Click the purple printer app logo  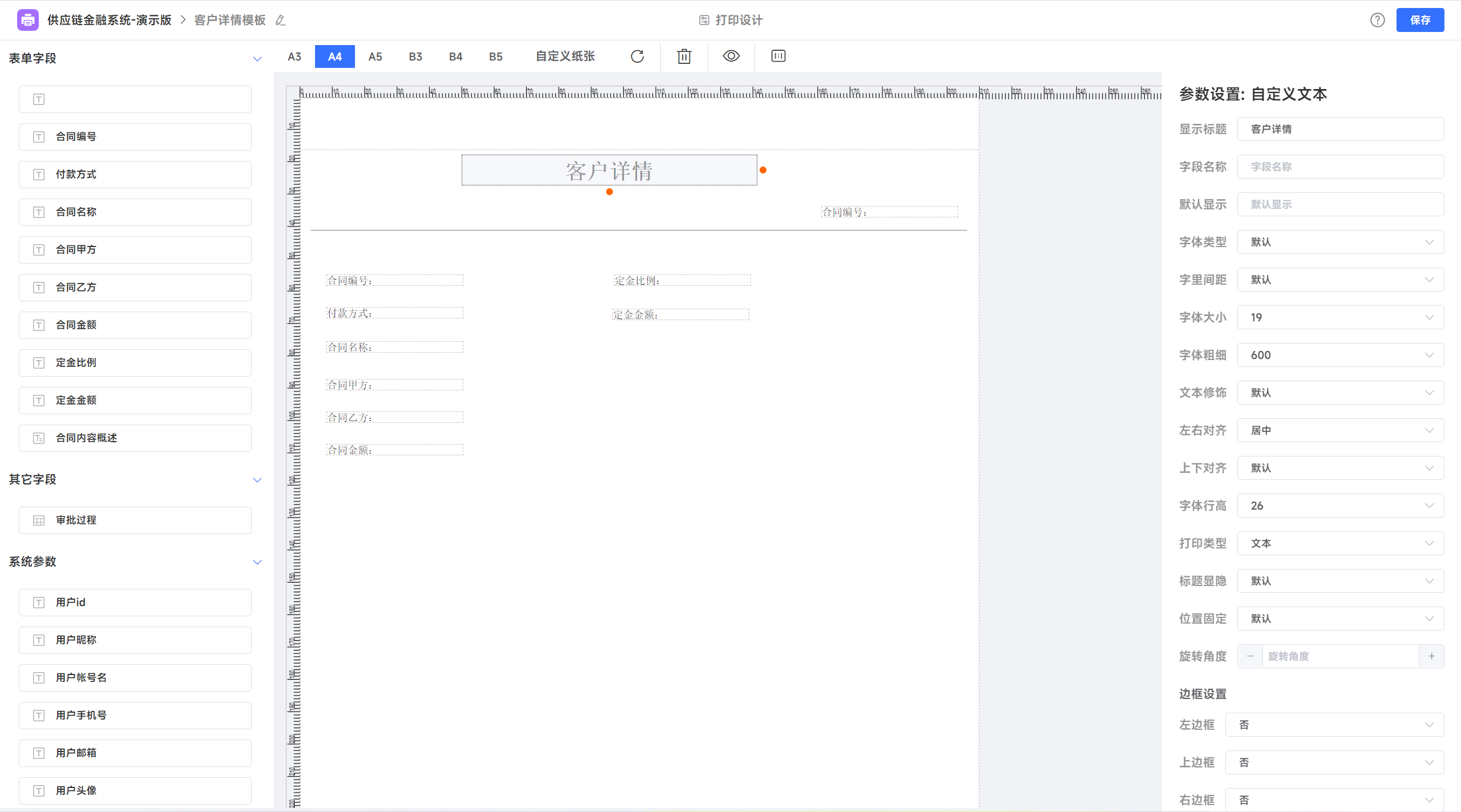coord(28,20)
